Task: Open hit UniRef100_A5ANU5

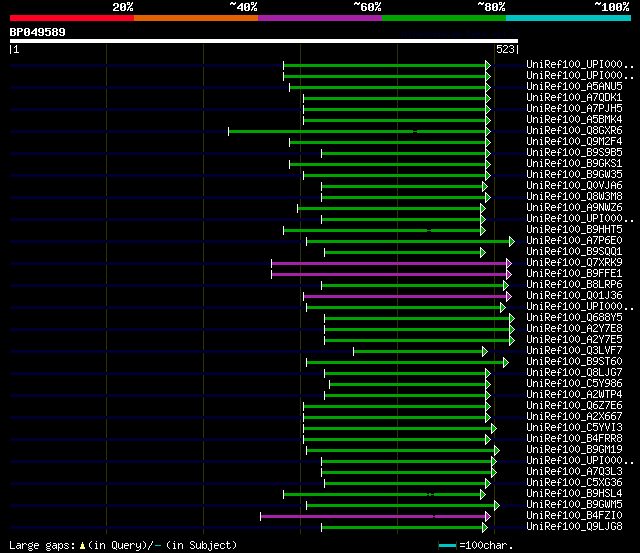Action: pos(574,87)
